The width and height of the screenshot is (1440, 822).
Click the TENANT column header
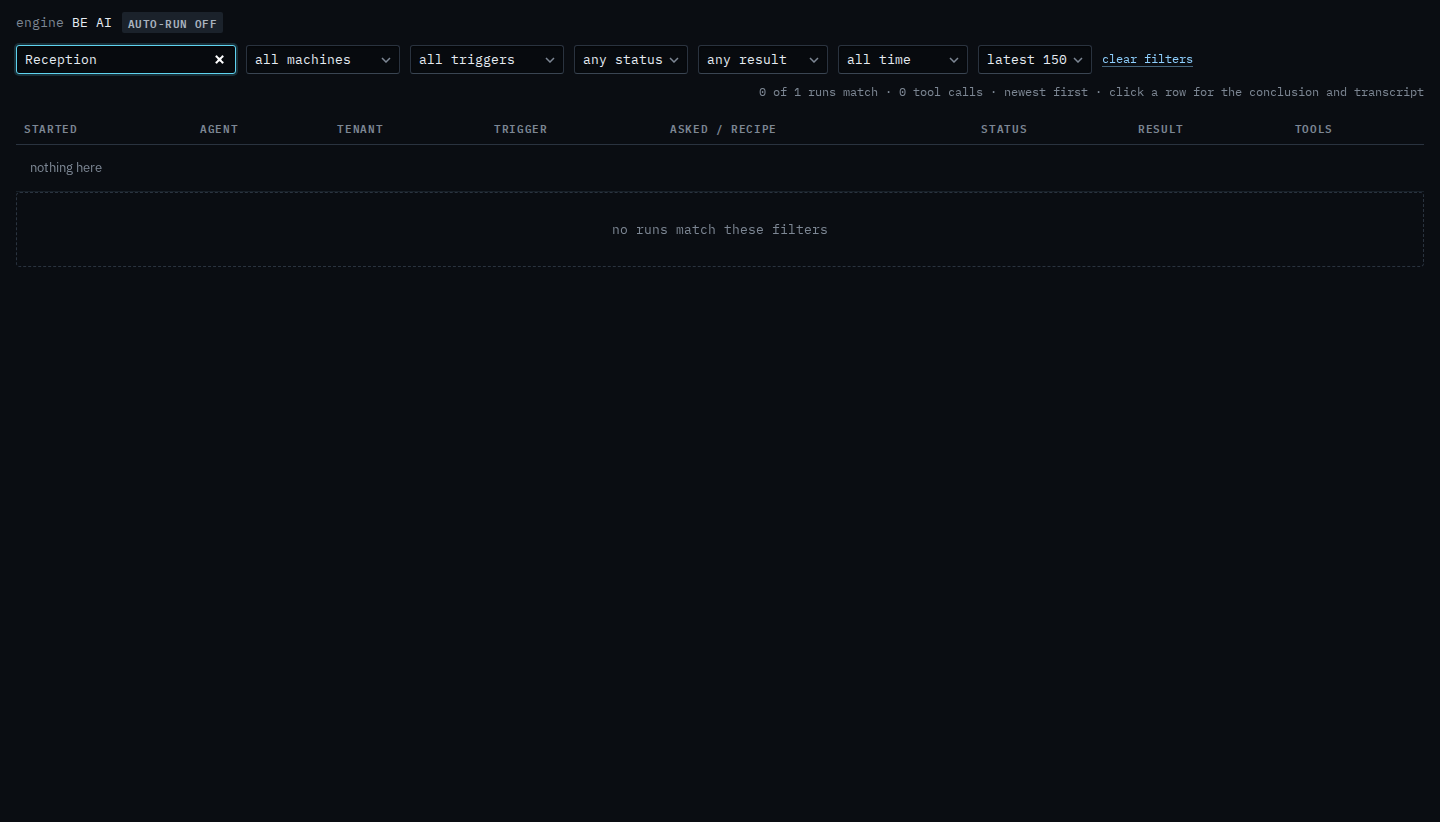point(360,129)
